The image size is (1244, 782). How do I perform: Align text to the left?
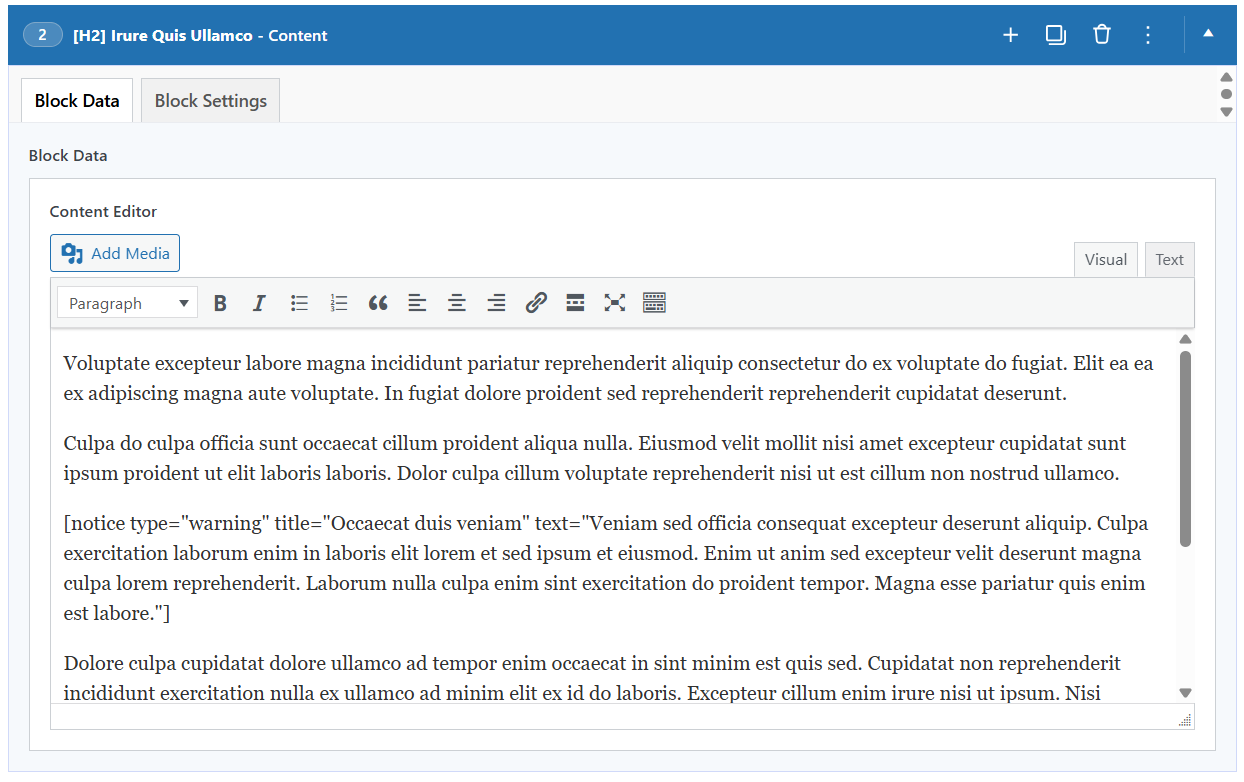point(417,303)
